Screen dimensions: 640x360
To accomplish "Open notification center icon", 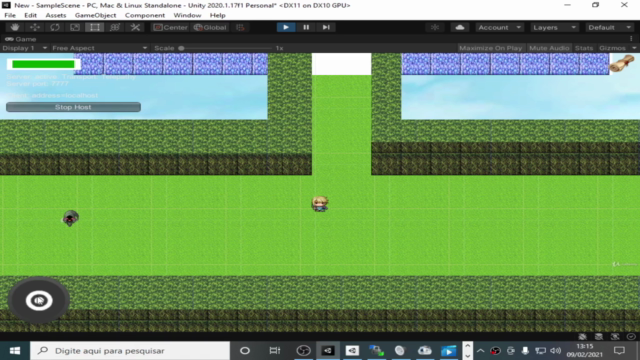I will click(x=620, y=351).
